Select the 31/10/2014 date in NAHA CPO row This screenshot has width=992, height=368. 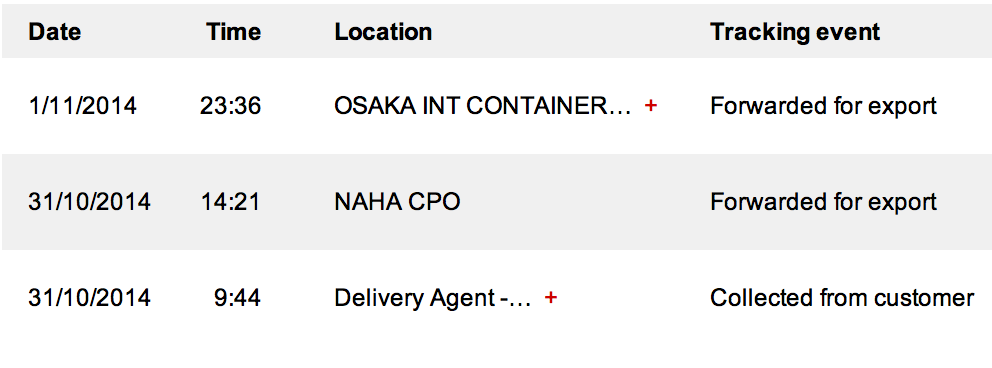pyautogui.click(x=89, y=202)
